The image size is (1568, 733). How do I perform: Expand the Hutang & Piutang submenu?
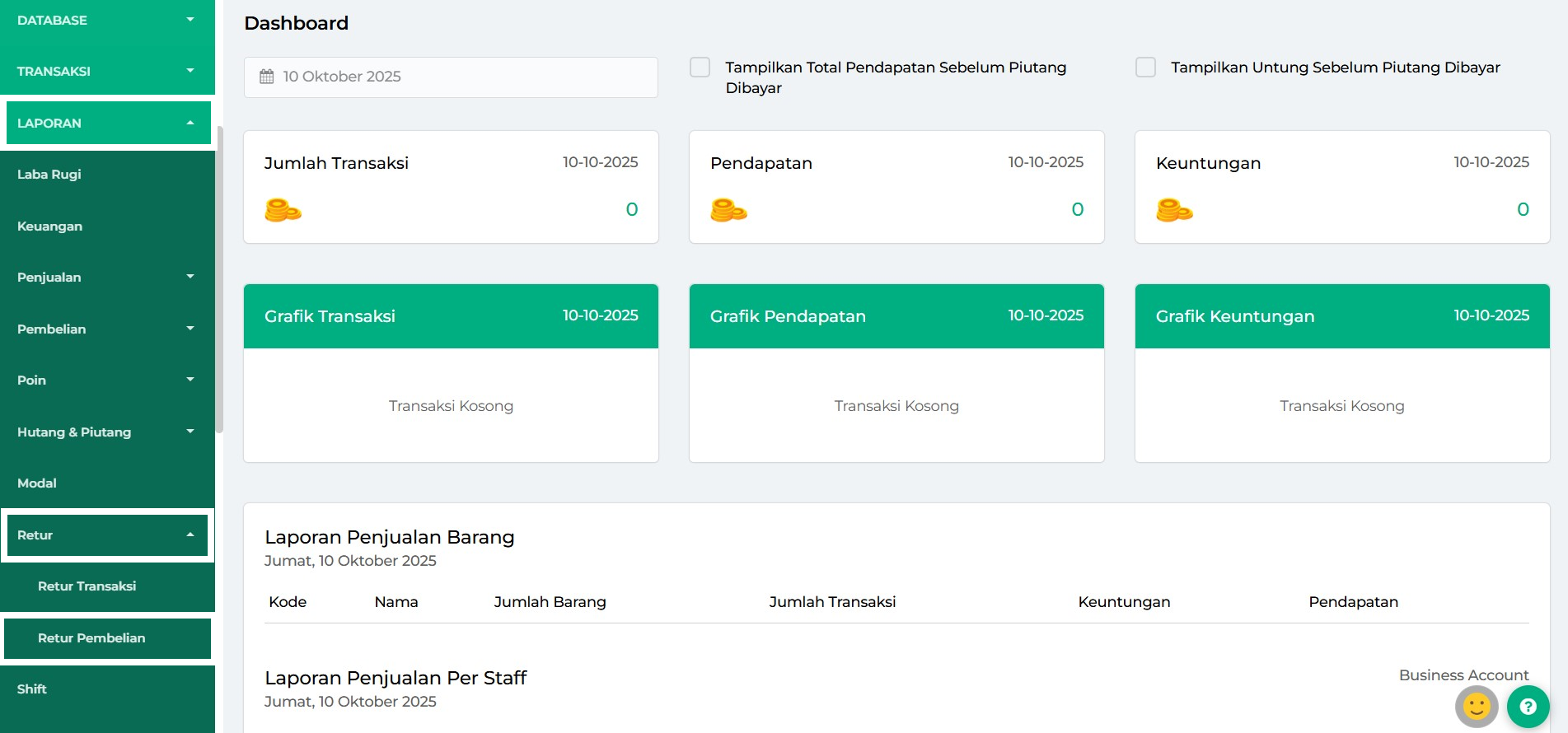[x=107, y=432]
